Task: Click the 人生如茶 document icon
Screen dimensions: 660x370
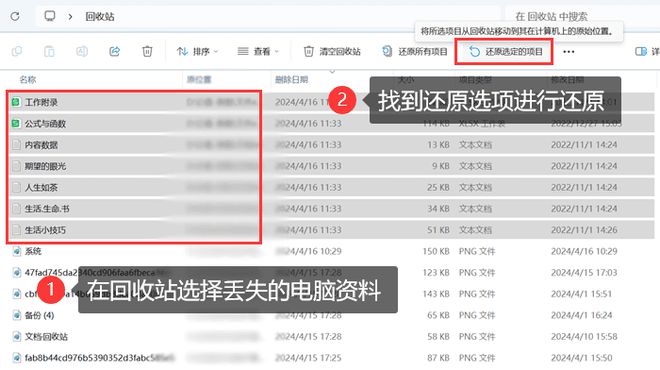Action: point(16,188)
